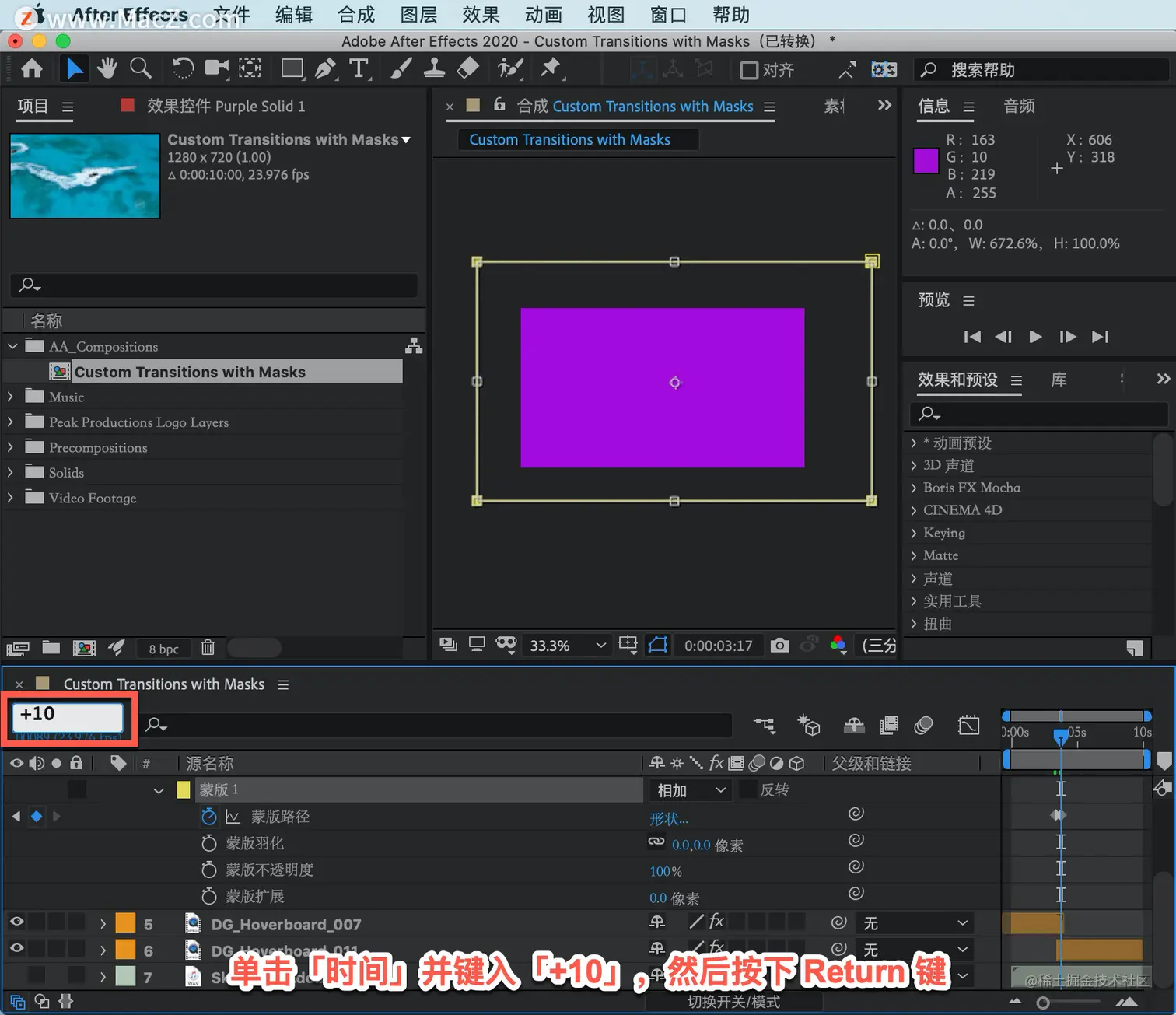The image size is (1176, 1015).
Task: Select the Pan Behind anchor tool
Action: 250,68
